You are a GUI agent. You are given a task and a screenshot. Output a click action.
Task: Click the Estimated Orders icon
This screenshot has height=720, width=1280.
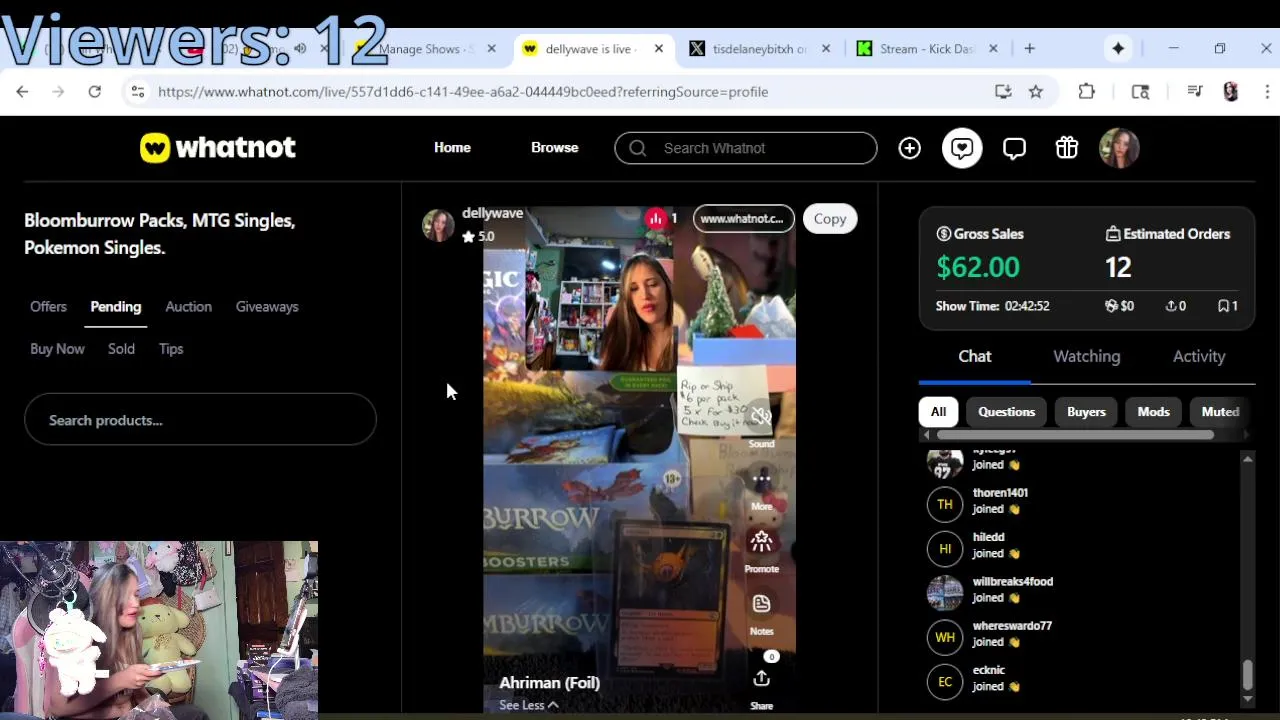pos(1113,234)
